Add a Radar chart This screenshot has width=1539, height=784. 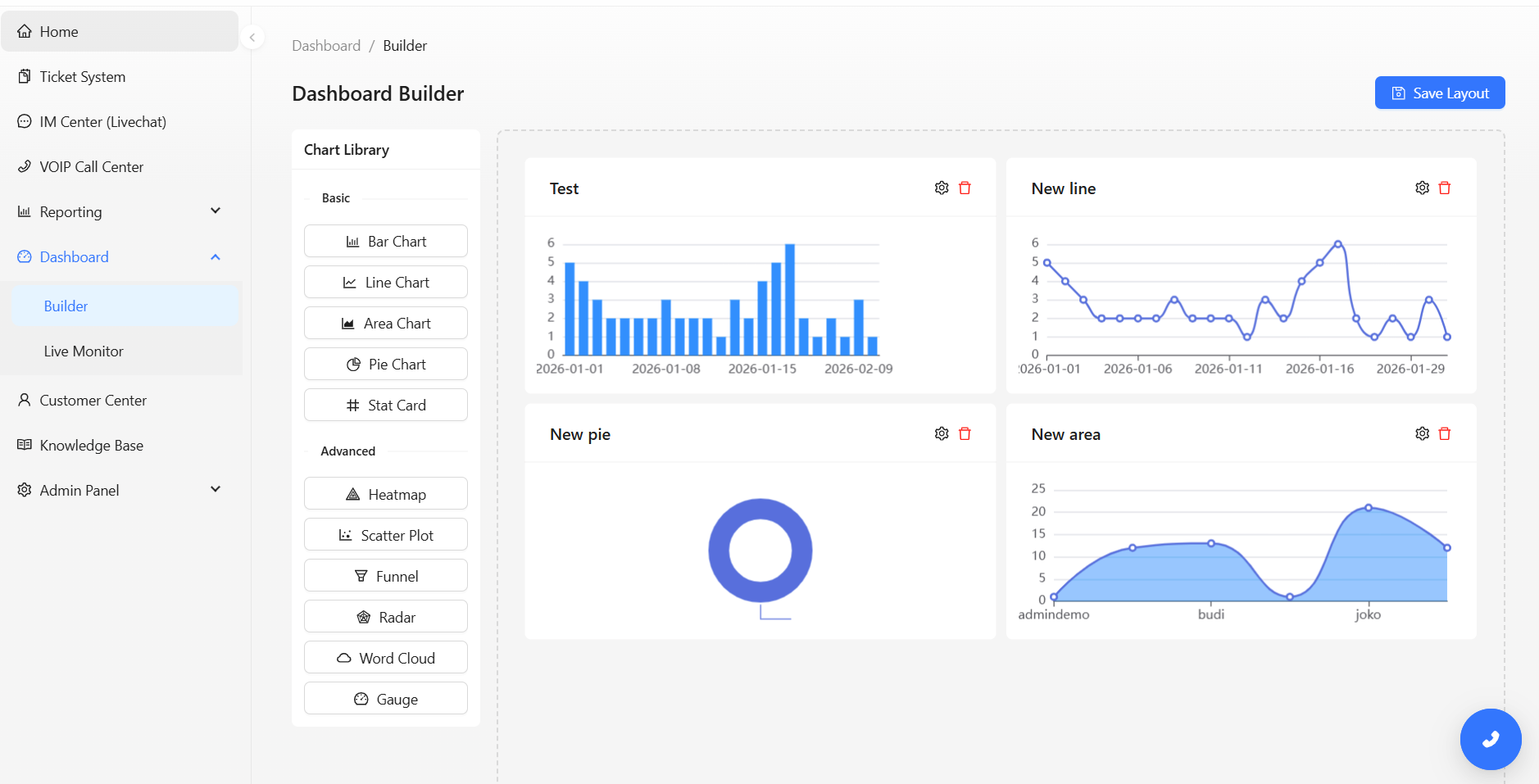tap(385, 616)
